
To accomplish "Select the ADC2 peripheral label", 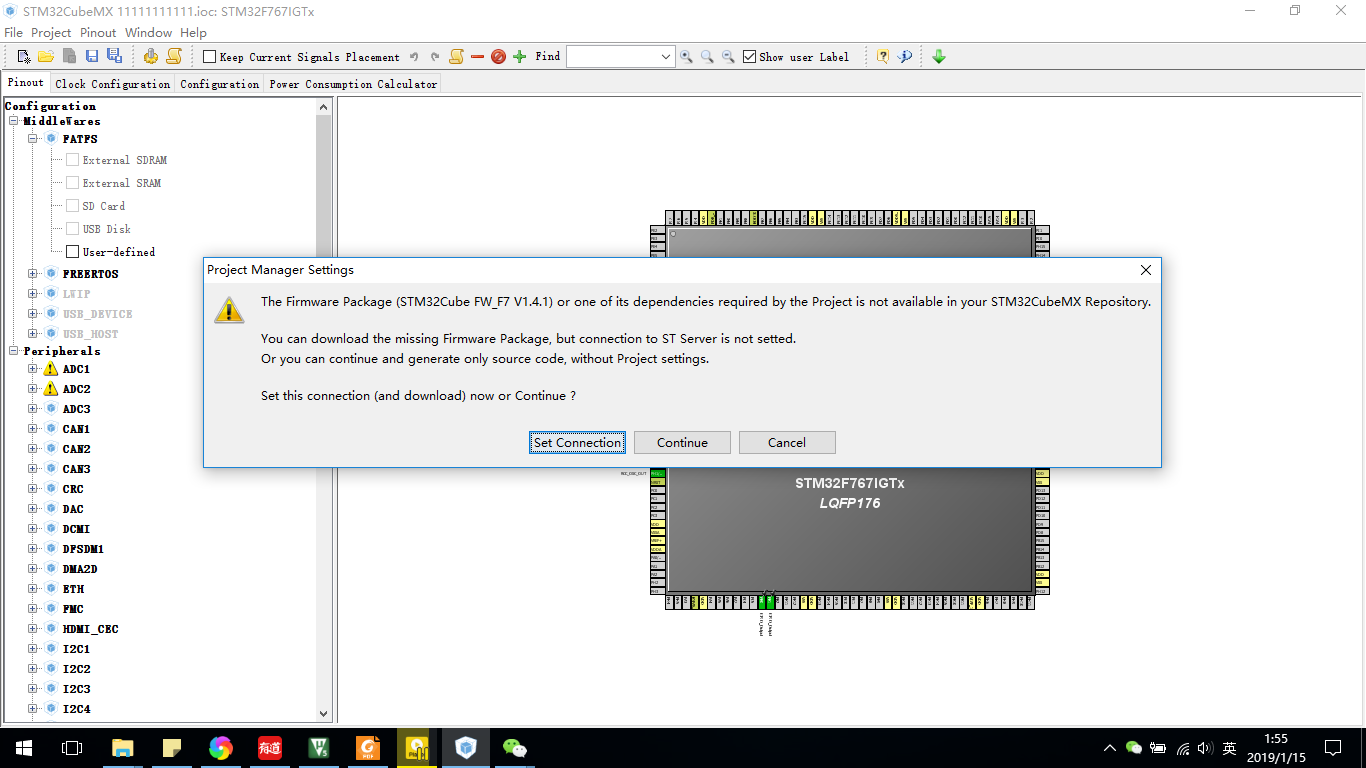I will coord(76,389).
